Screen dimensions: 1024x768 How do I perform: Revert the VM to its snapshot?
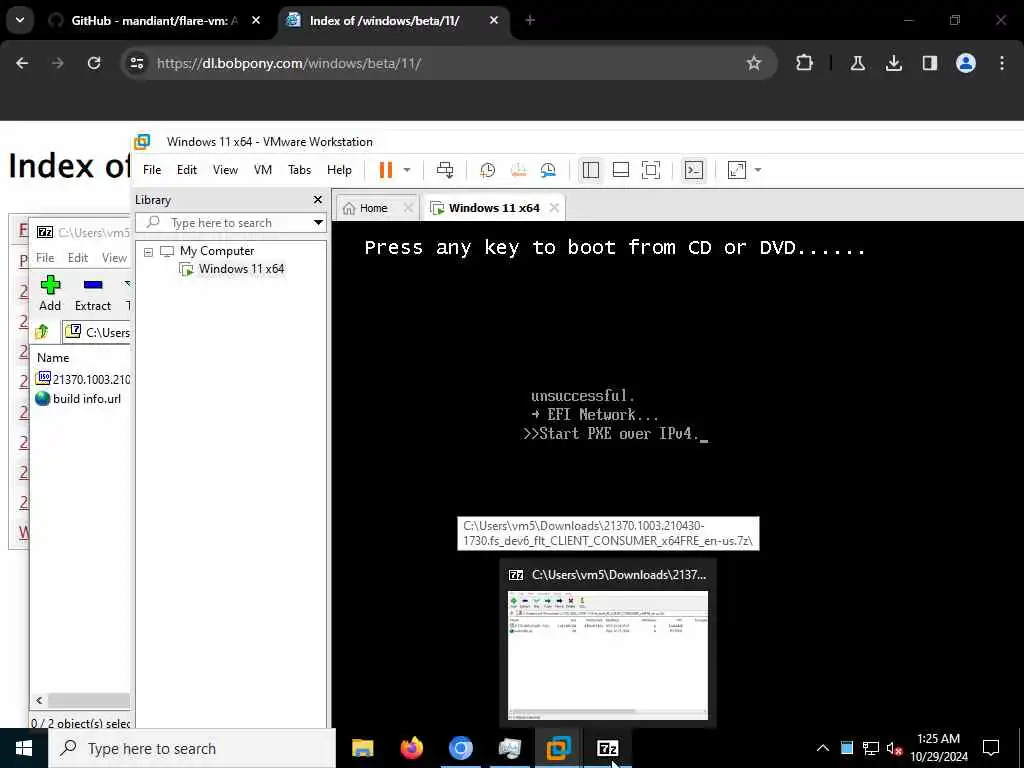click(x=518, y=170)
